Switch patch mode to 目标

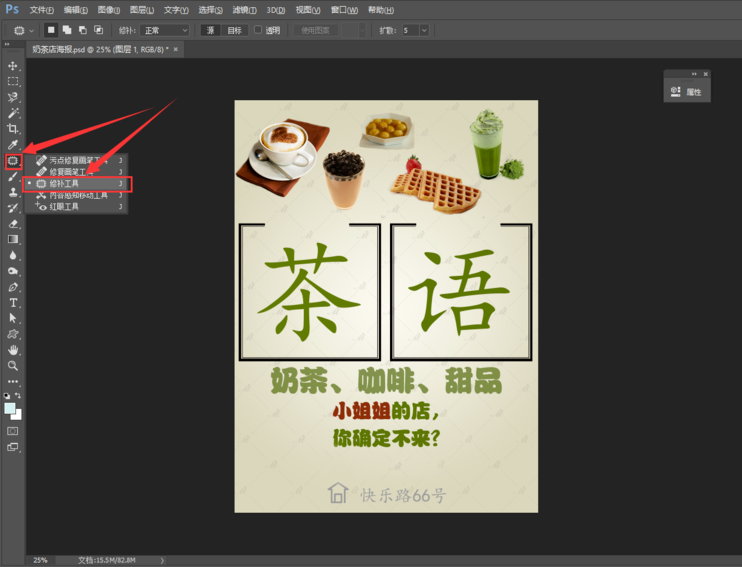(233, 30)
